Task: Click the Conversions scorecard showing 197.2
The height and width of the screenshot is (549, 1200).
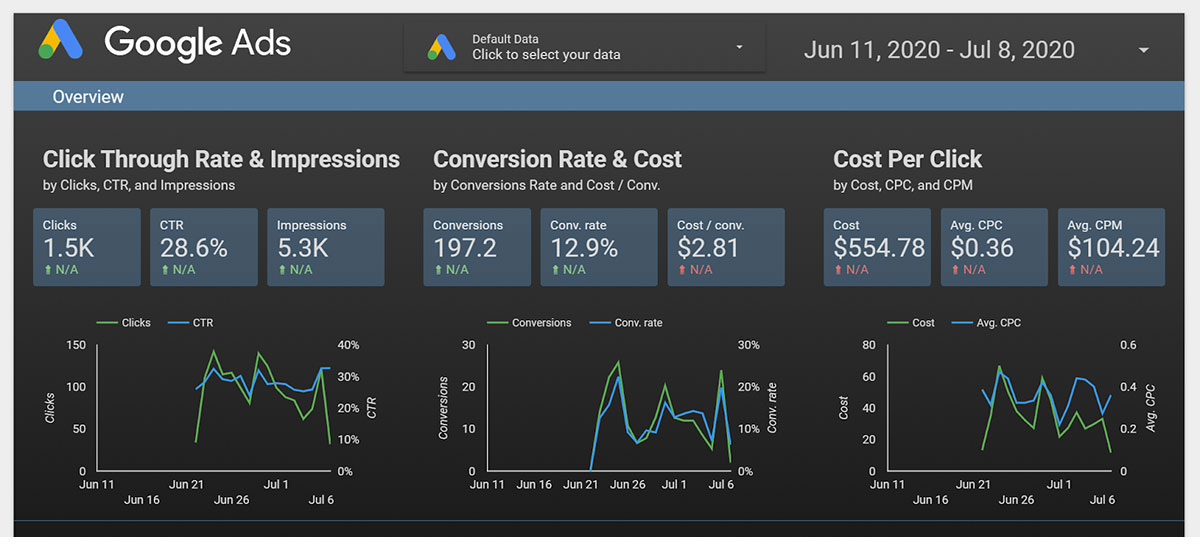Action: (477, 247)
